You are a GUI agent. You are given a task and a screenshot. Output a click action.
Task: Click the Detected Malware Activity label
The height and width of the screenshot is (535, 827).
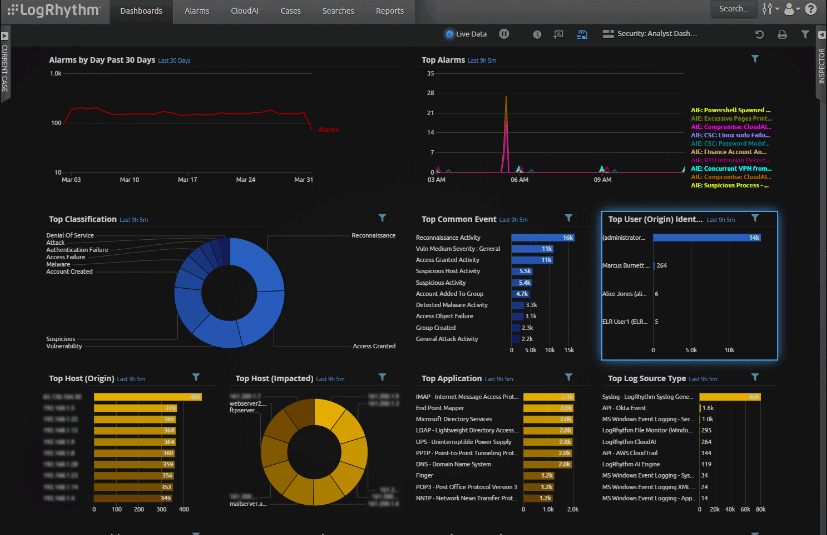(451, 305)
